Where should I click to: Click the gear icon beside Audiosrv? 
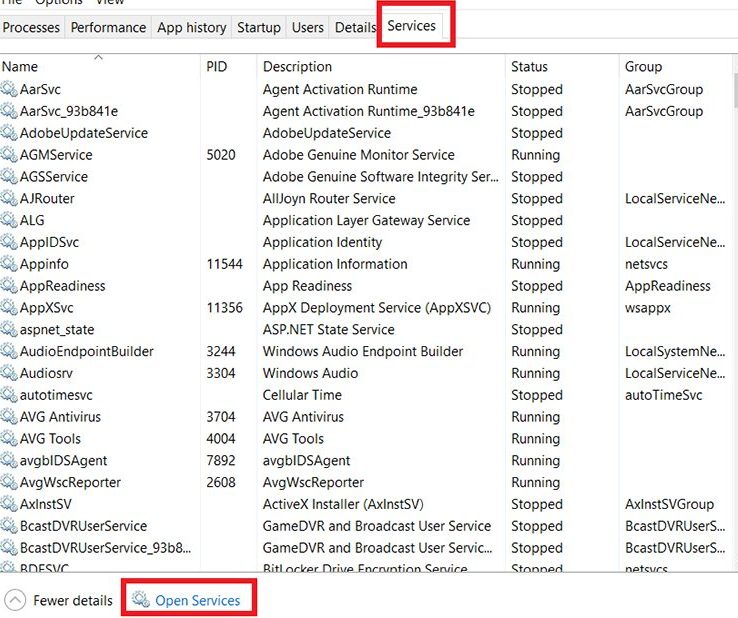click(x=9, y=373)
